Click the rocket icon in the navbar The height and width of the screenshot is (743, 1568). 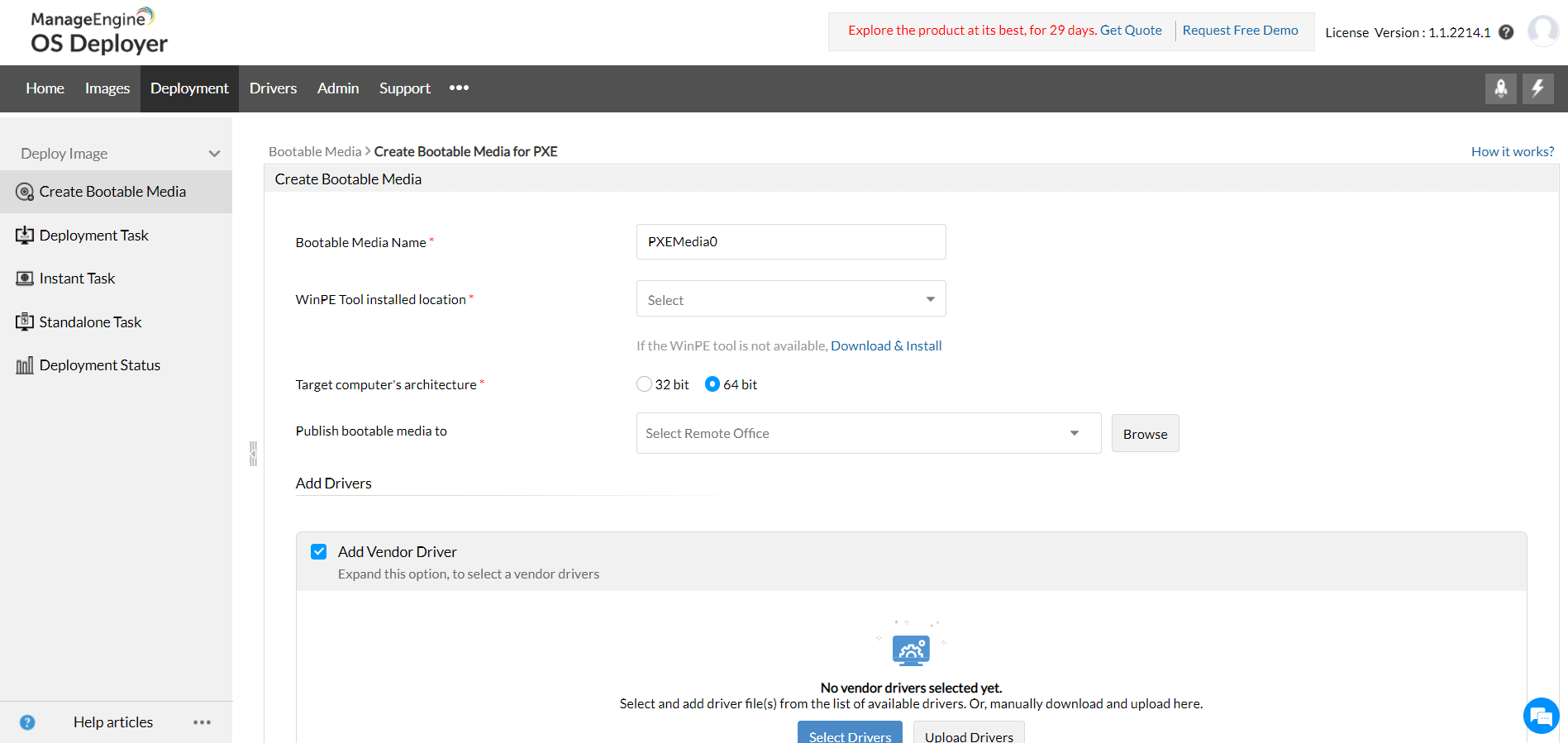coord(1500,88)
